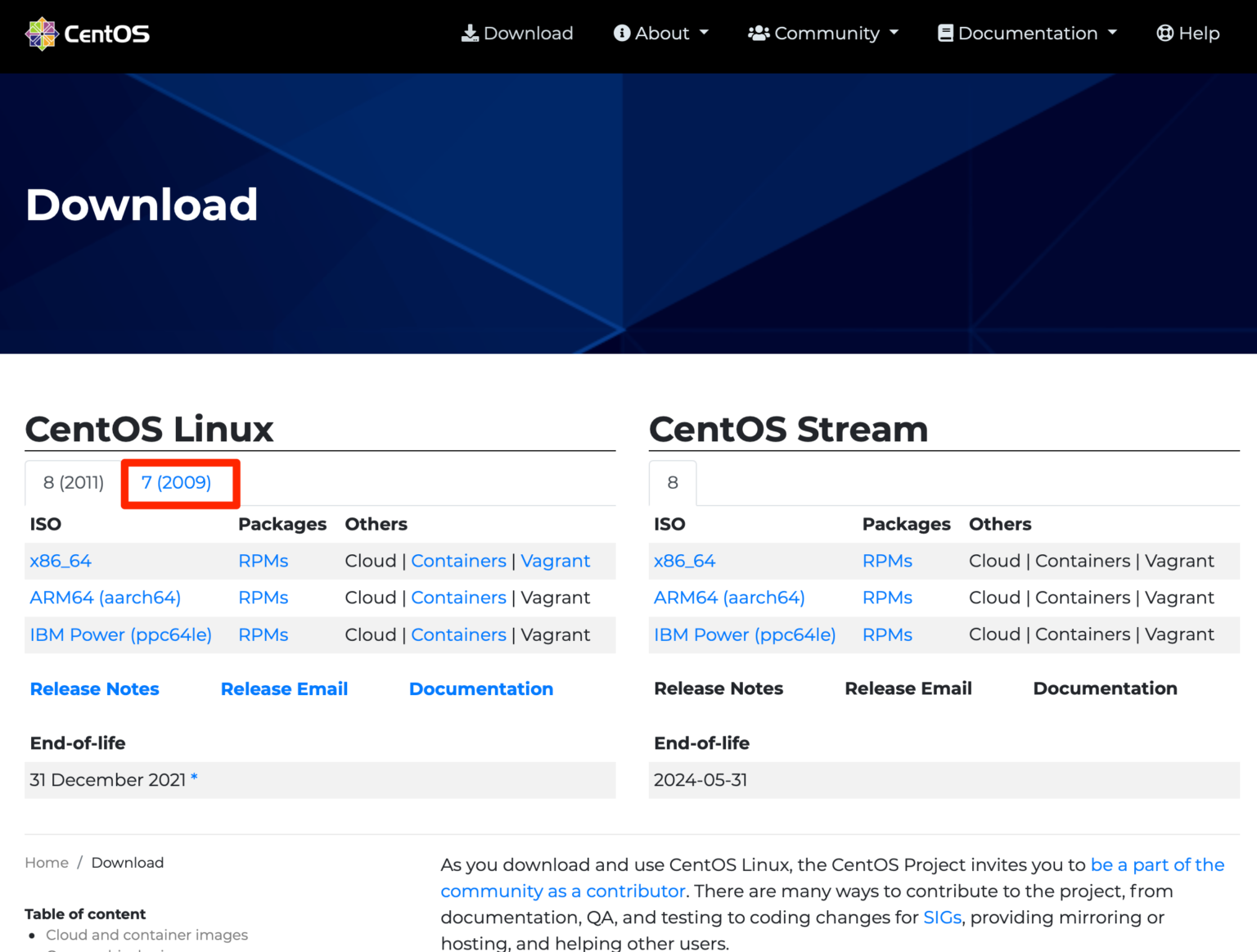Open RPMs link in CentOS Linux x86_64 row
Image resolution: width=1257 pixels, height=952 pixels.
(264, 562)
